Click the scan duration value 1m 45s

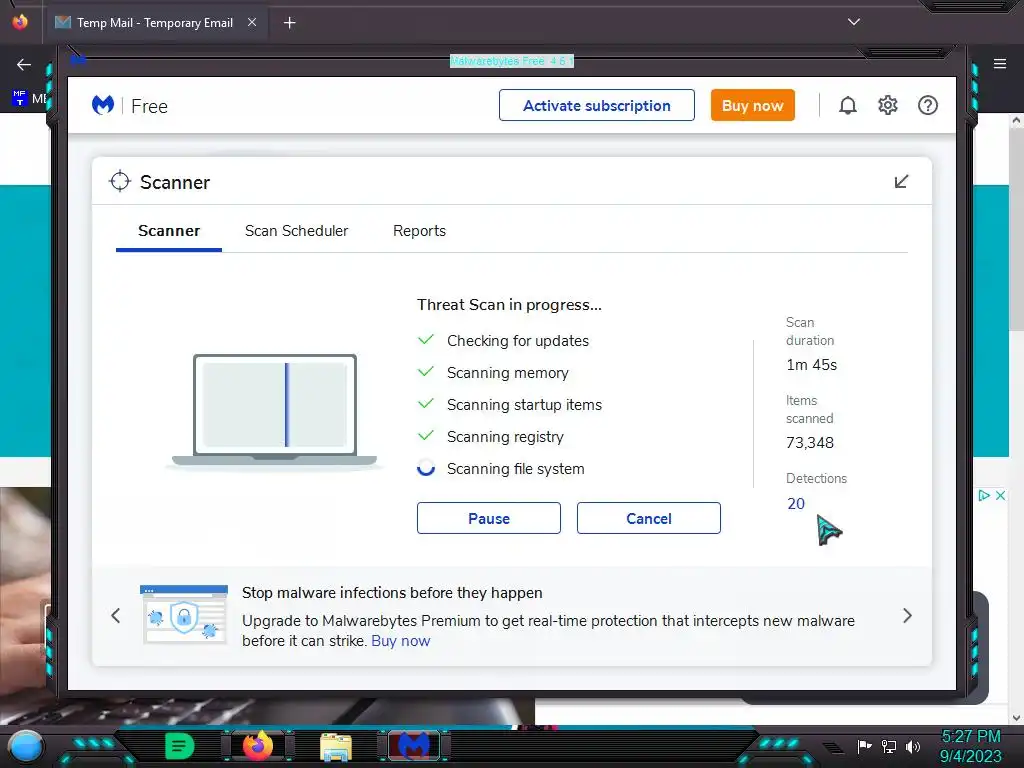(812, 365)
